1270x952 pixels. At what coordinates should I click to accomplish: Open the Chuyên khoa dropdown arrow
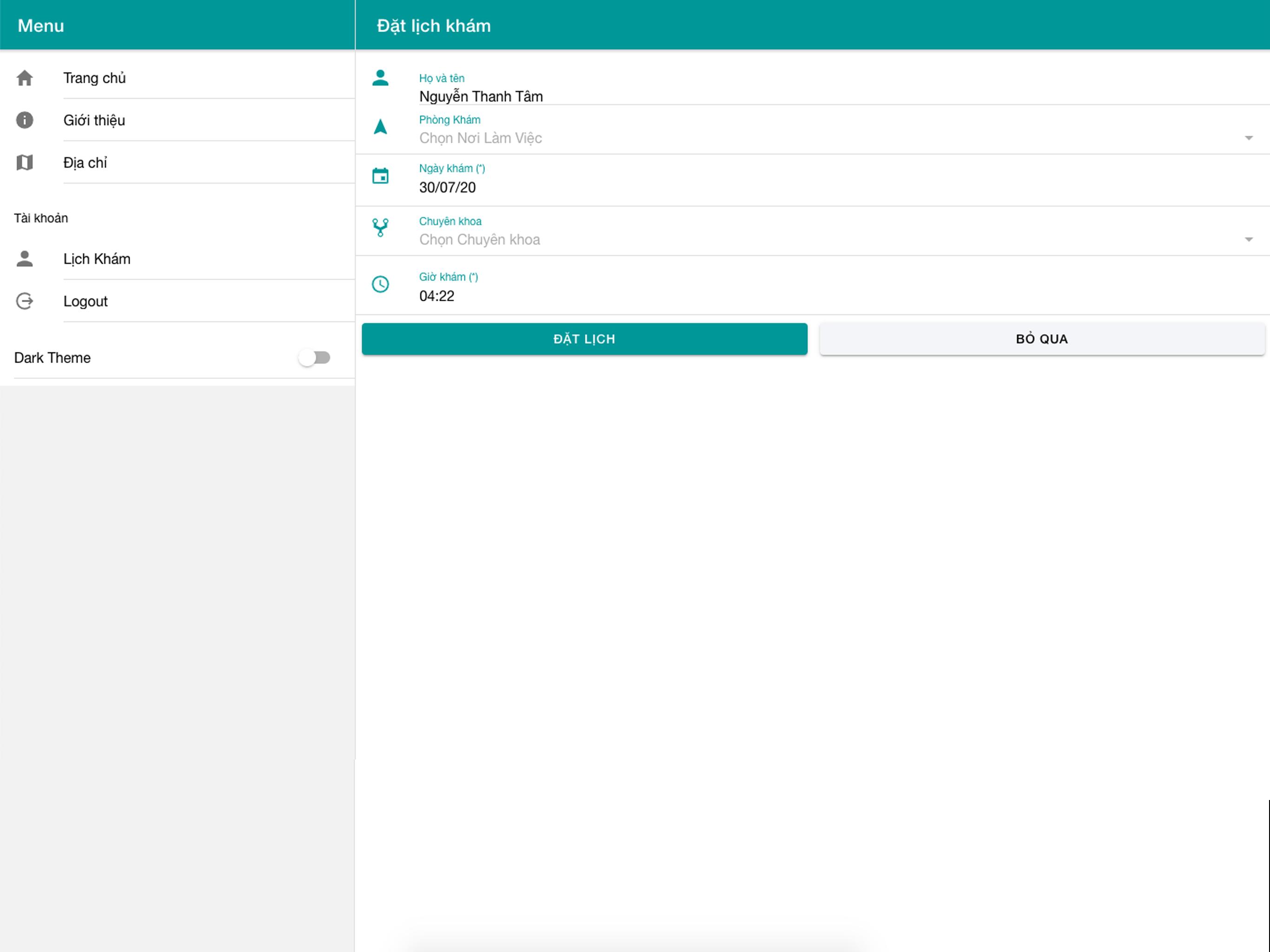click(1248, 239)
